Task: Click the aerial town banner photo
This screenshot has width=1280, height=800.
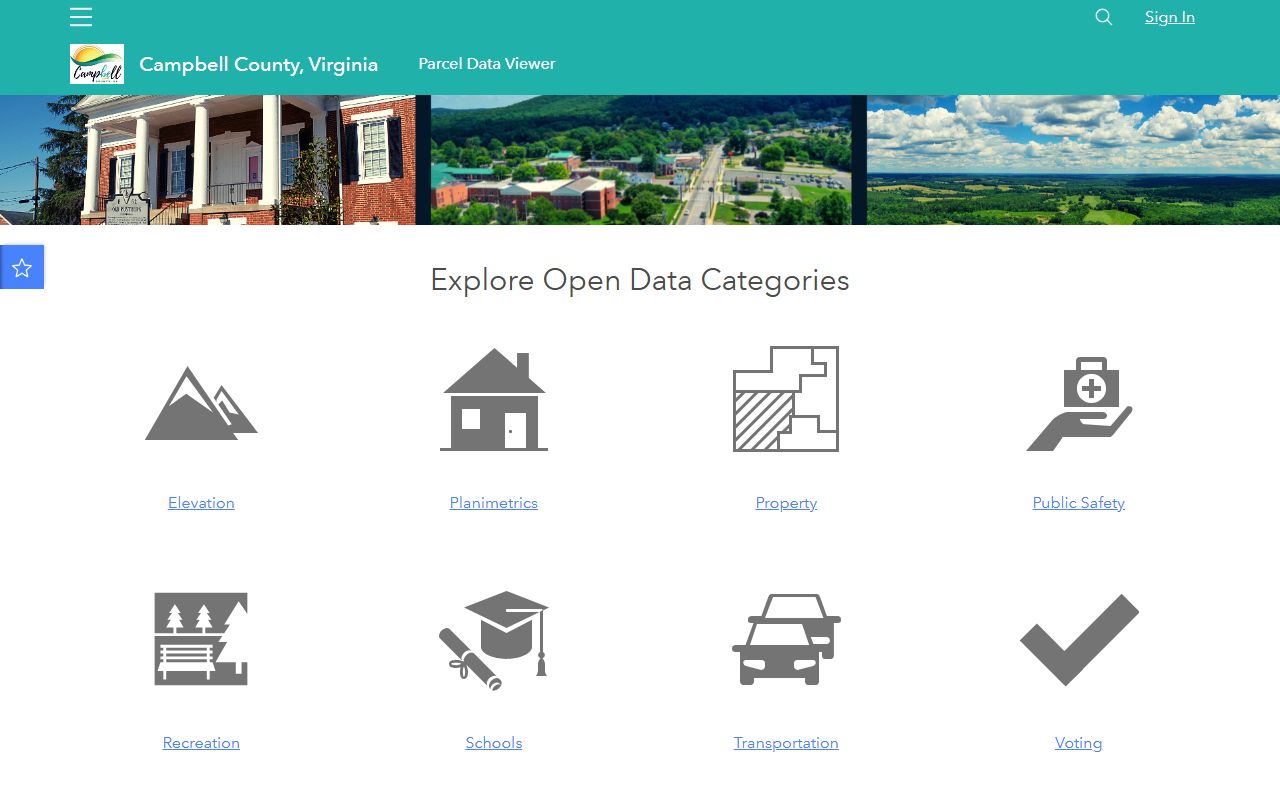Action: (641, 160)
